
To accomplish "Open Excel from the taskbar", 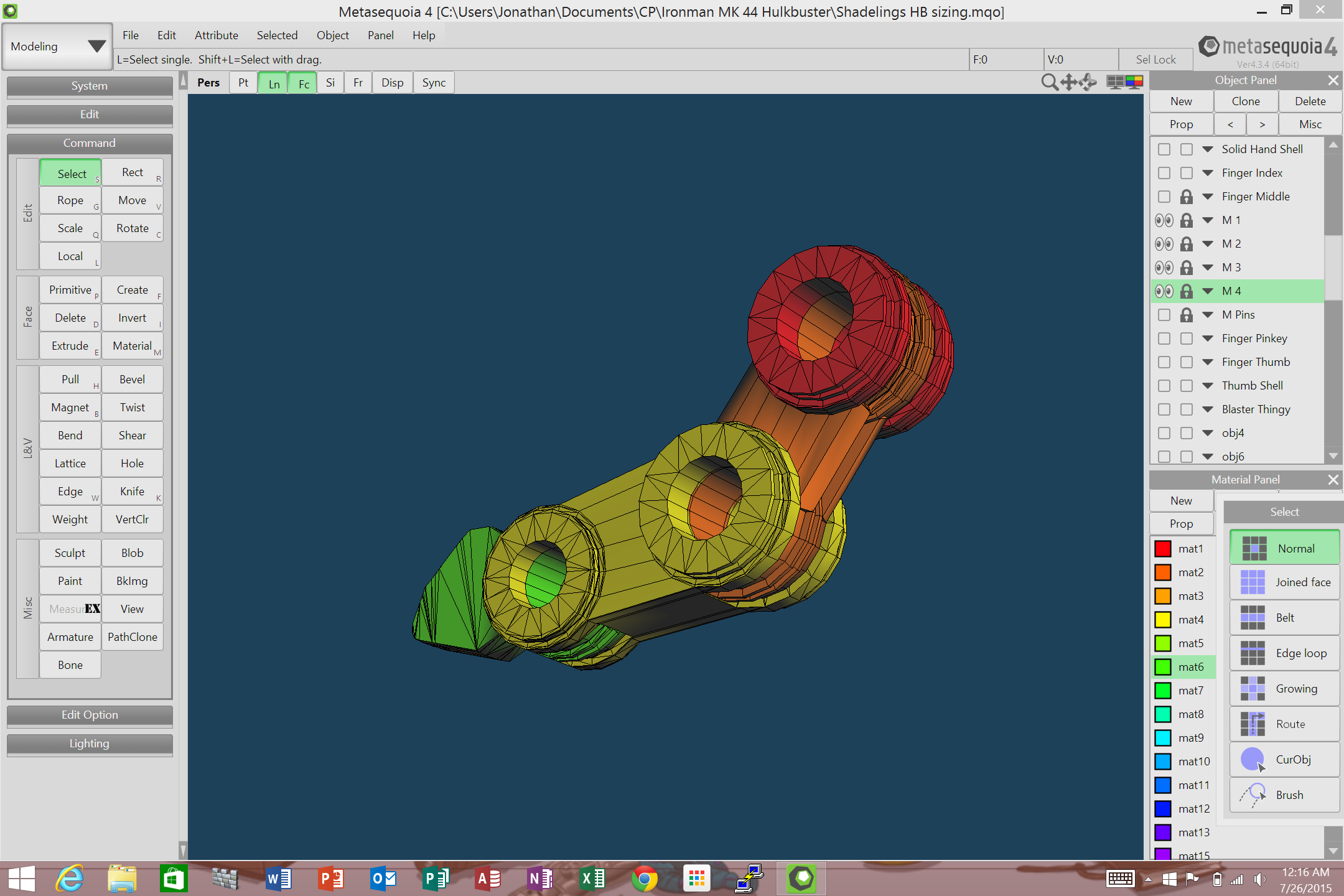I will [x=592, y=879].
